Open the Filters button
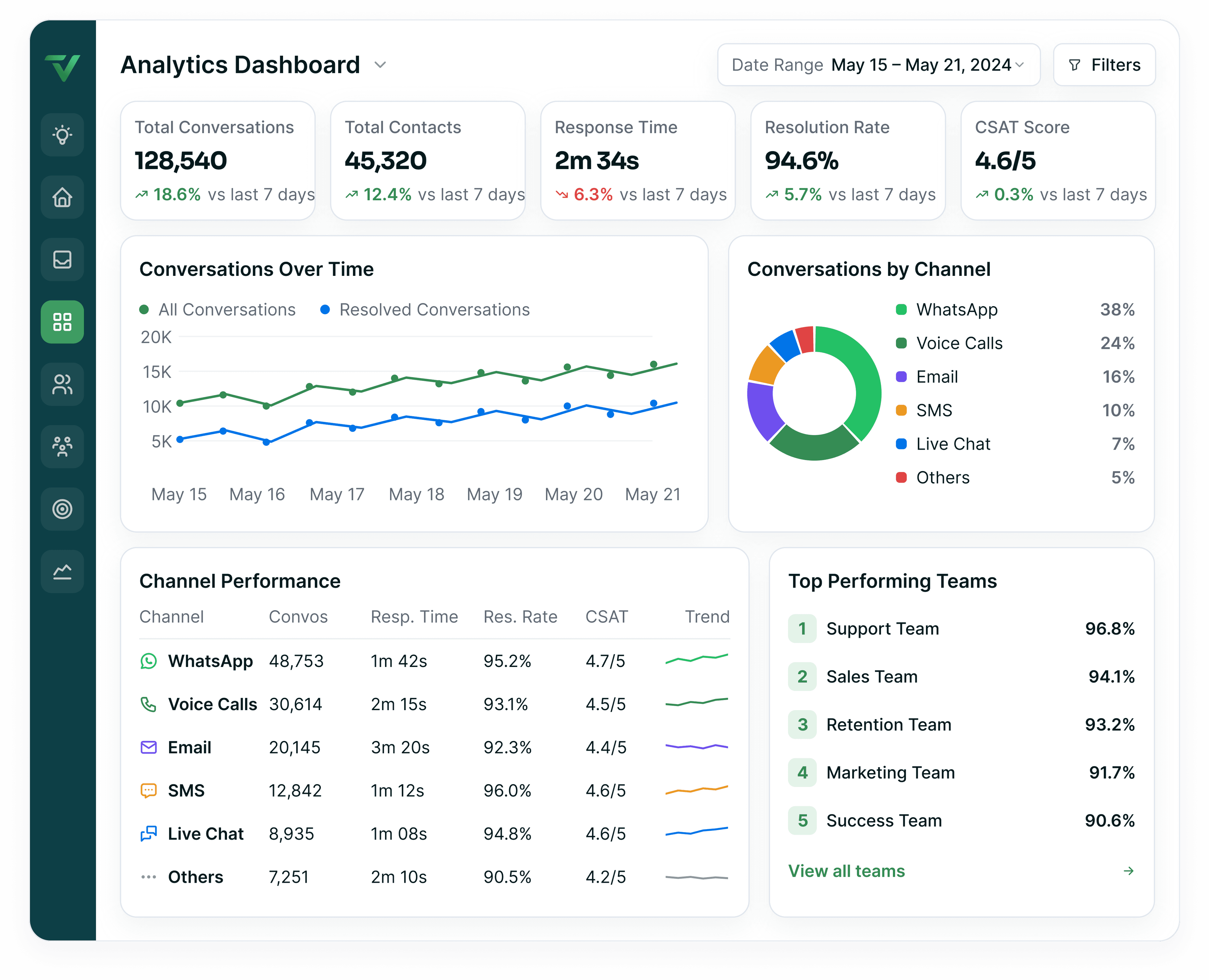This screenshot has height=980, width=1209. (x=1104, y=65)
